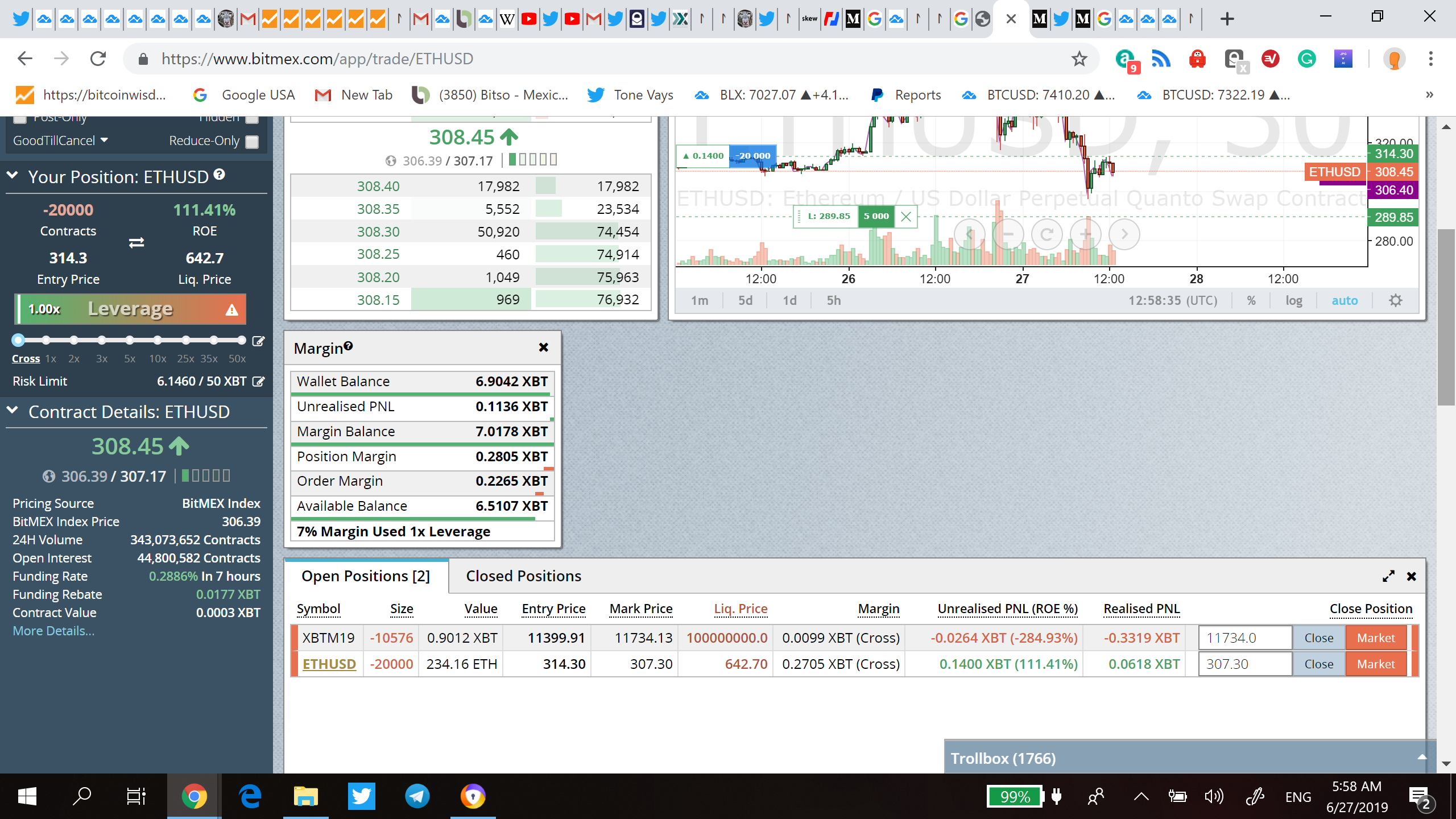Pan chart right with arrow button
The image size is (1456, 819).
coord(1124,234)
